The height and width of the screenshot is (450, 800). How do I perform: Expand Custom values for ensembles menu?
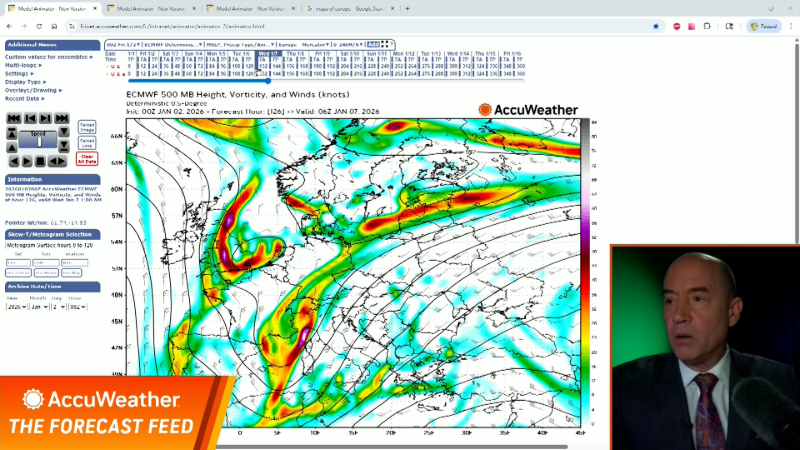click(x=44, y=57)
